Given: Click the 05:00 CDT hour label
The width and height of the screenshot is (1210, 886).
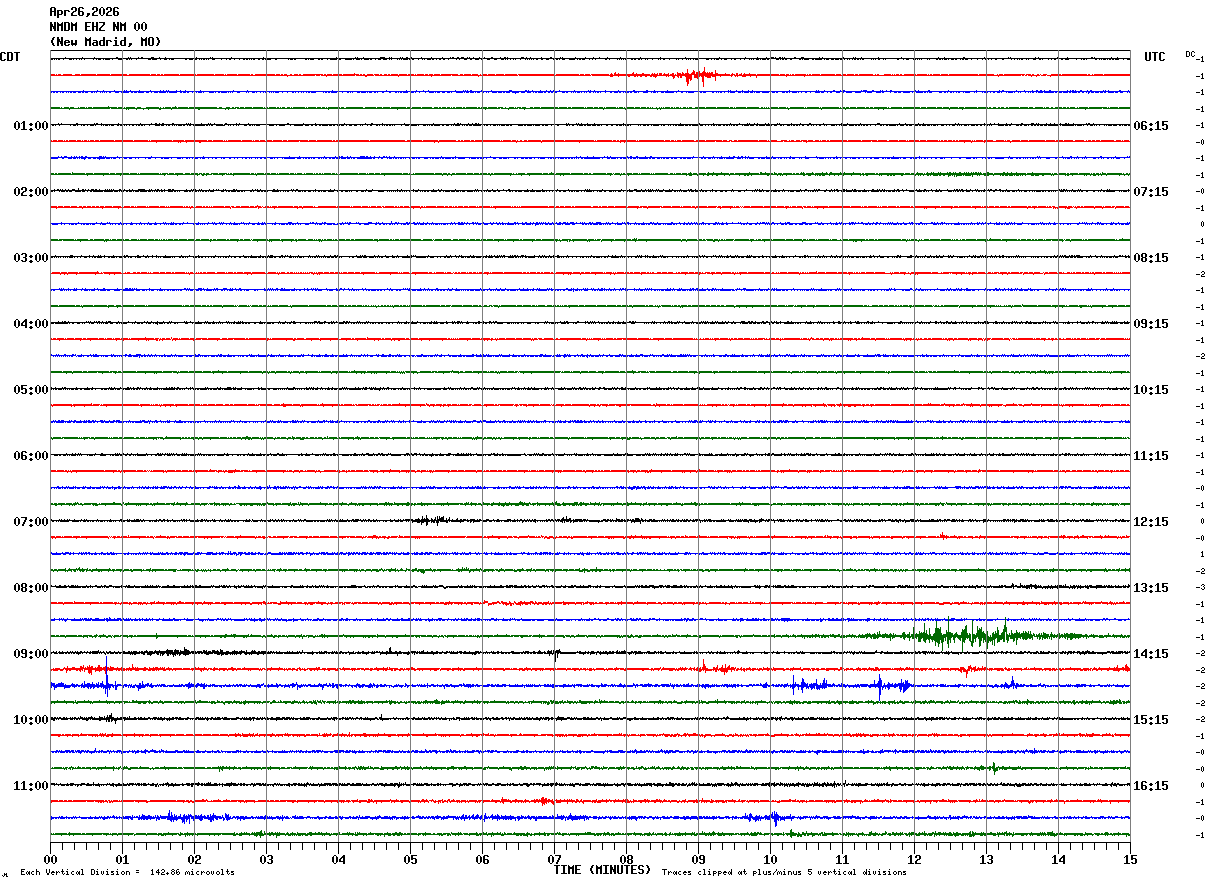Looking at the screenshot, I should point(31,390).
